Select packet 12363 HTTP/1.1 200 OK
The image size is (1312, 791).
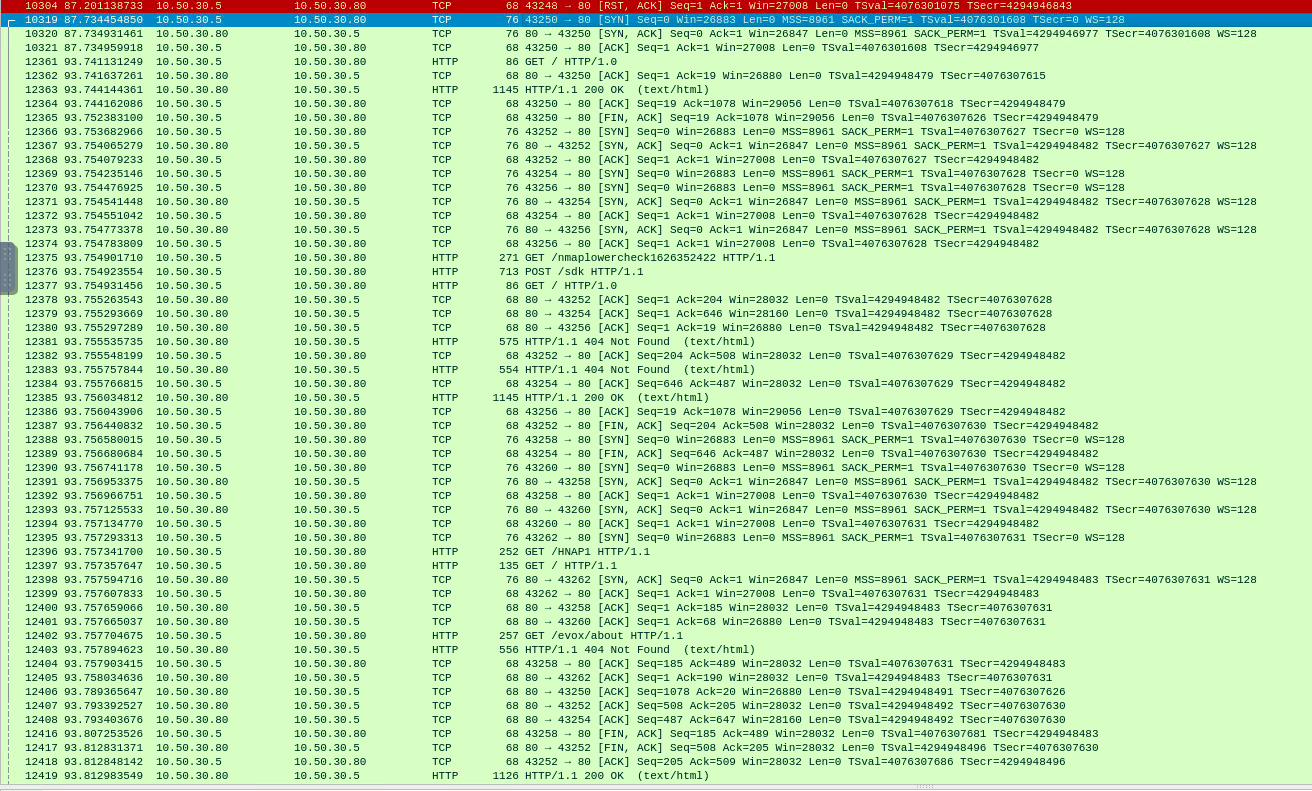pyautogui.click(x=600, y=90)
